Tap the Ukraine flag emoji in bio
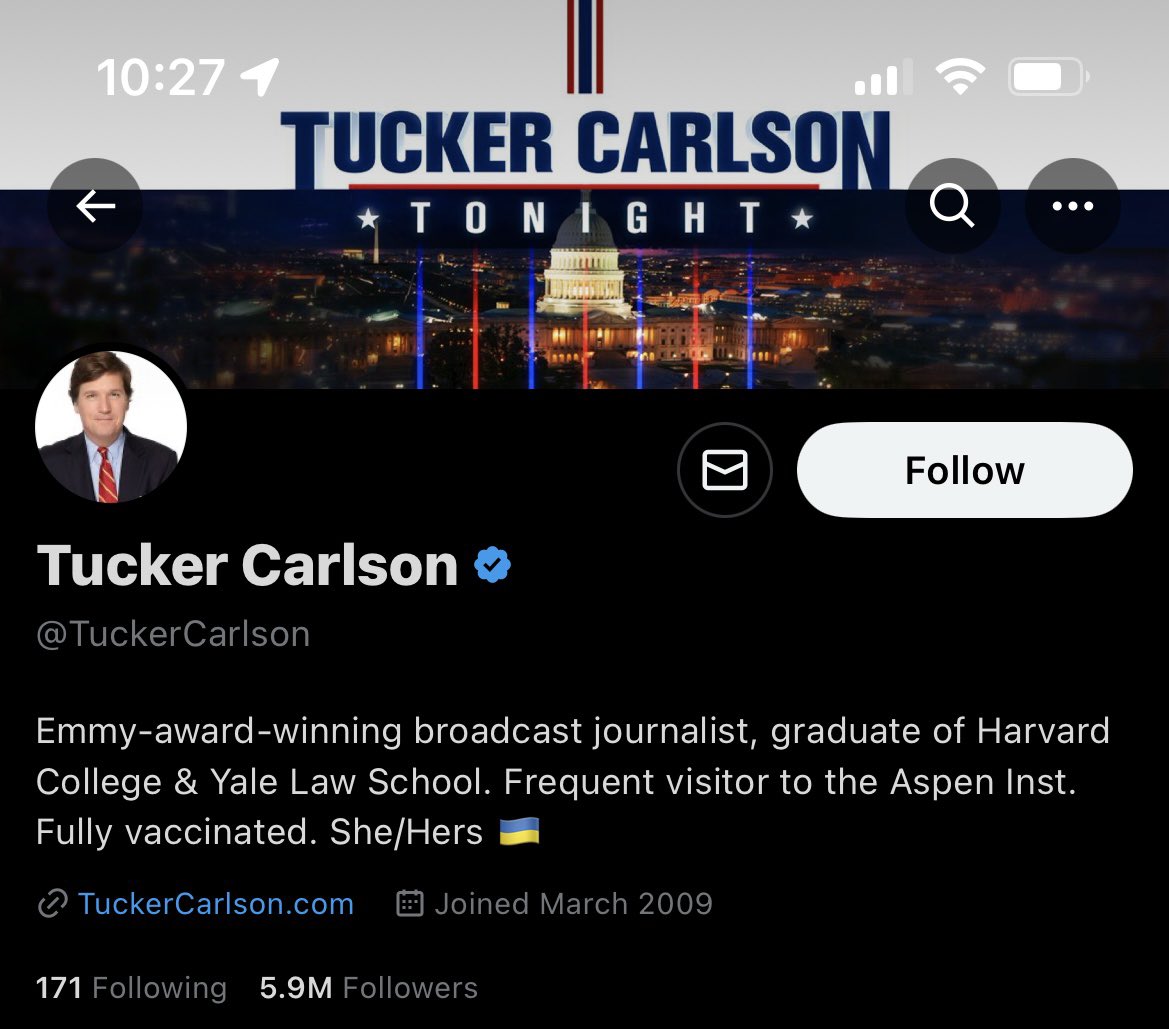This screenshot has width=1169, height=1029. [519, 831]
